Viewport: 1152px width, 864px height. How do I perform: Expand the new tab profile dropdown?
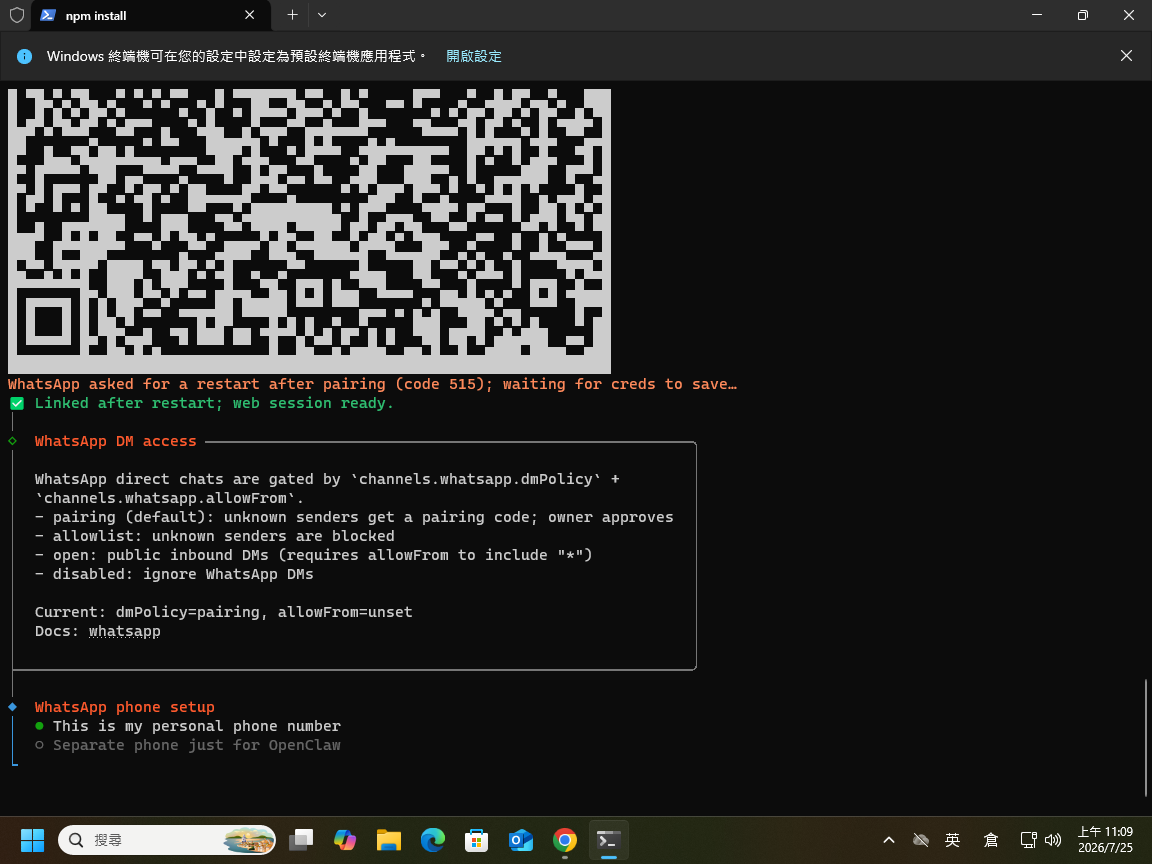(322, 15)
